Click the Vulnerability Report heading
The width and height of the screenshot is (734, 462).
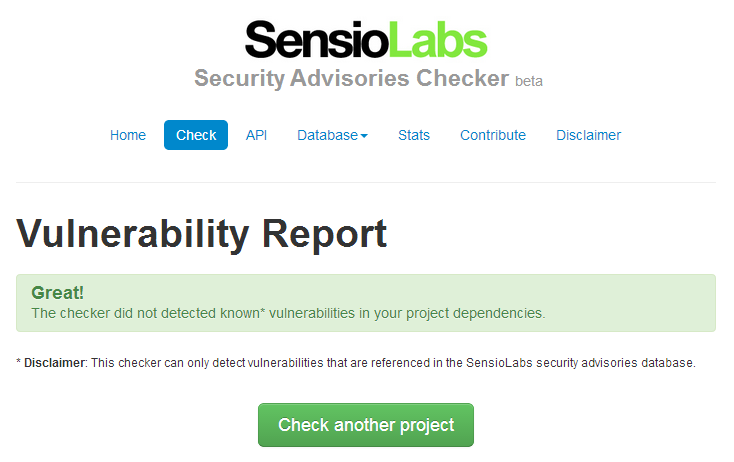(x=202, y=234)
